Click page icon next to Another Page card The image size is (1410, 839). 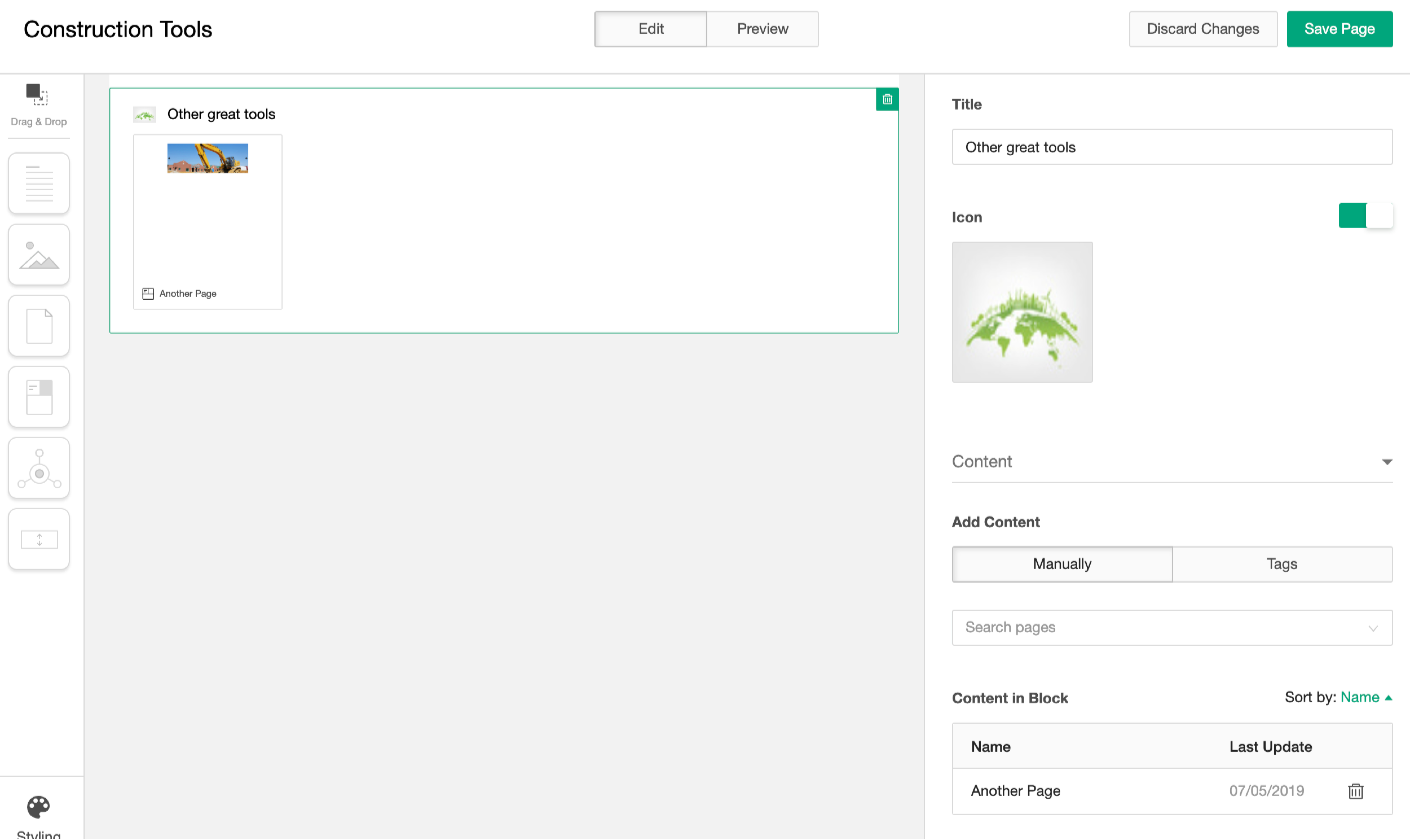148,294
